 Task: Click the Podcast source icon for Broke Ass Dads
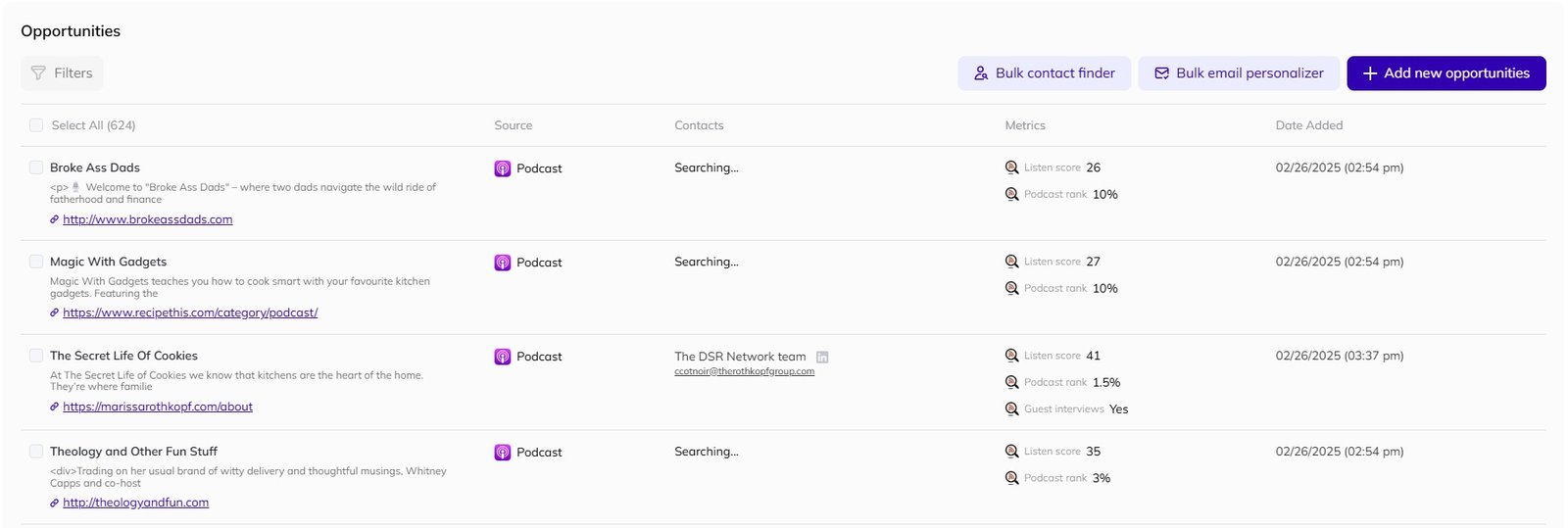click(502, 168)
